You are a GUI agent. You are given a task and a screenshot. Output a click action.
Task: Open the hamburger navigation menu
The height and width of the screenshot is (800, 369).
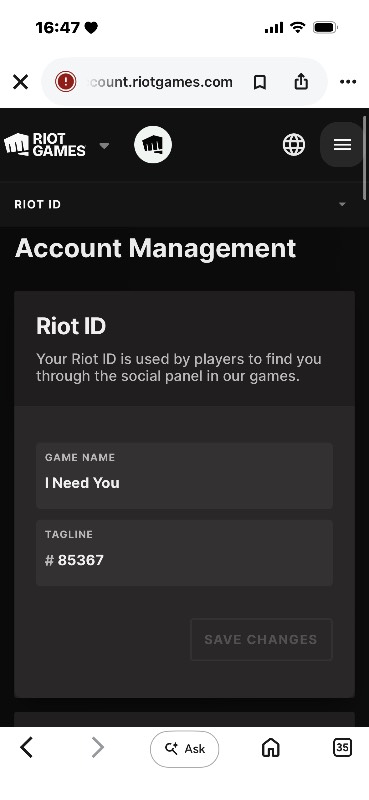(342, 145)
